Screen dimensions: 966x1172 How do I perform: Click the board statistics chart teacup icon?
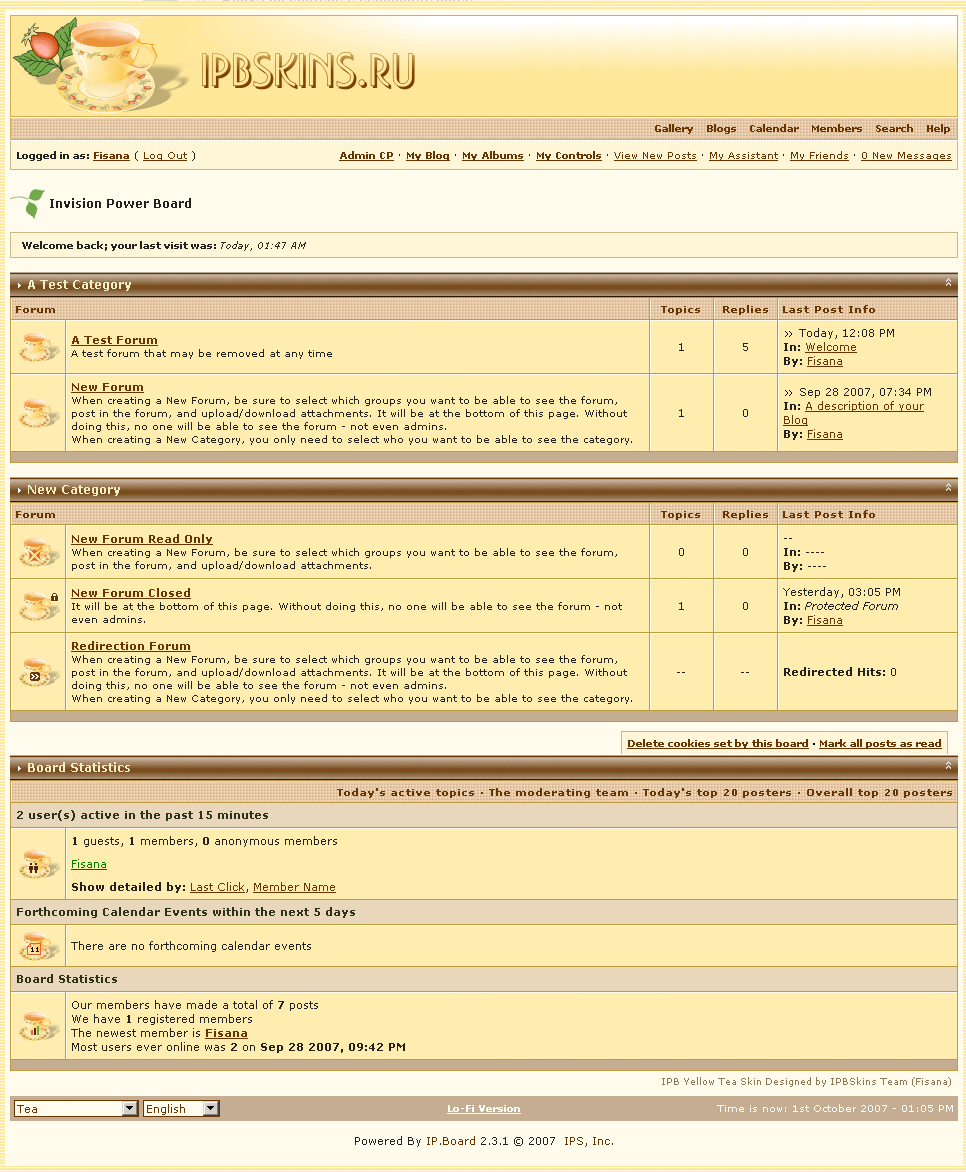coord(39,1026)
